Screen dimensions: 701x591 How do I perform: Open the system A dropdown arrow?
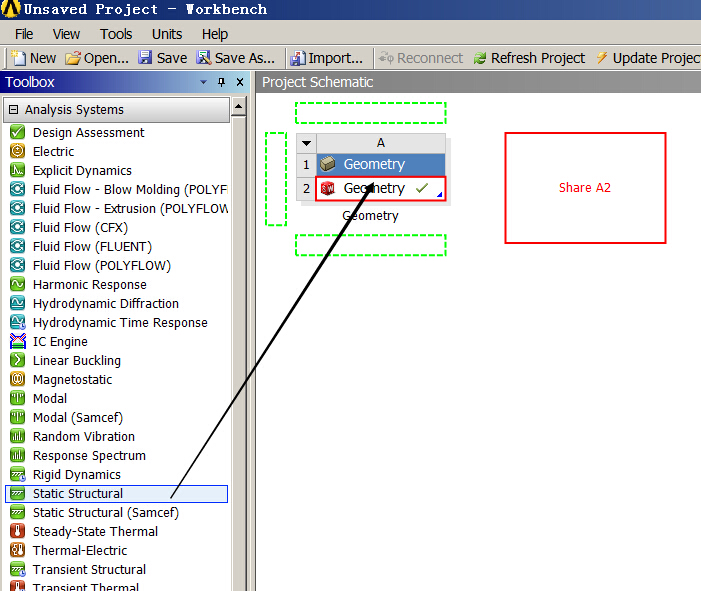coord(306,143)
